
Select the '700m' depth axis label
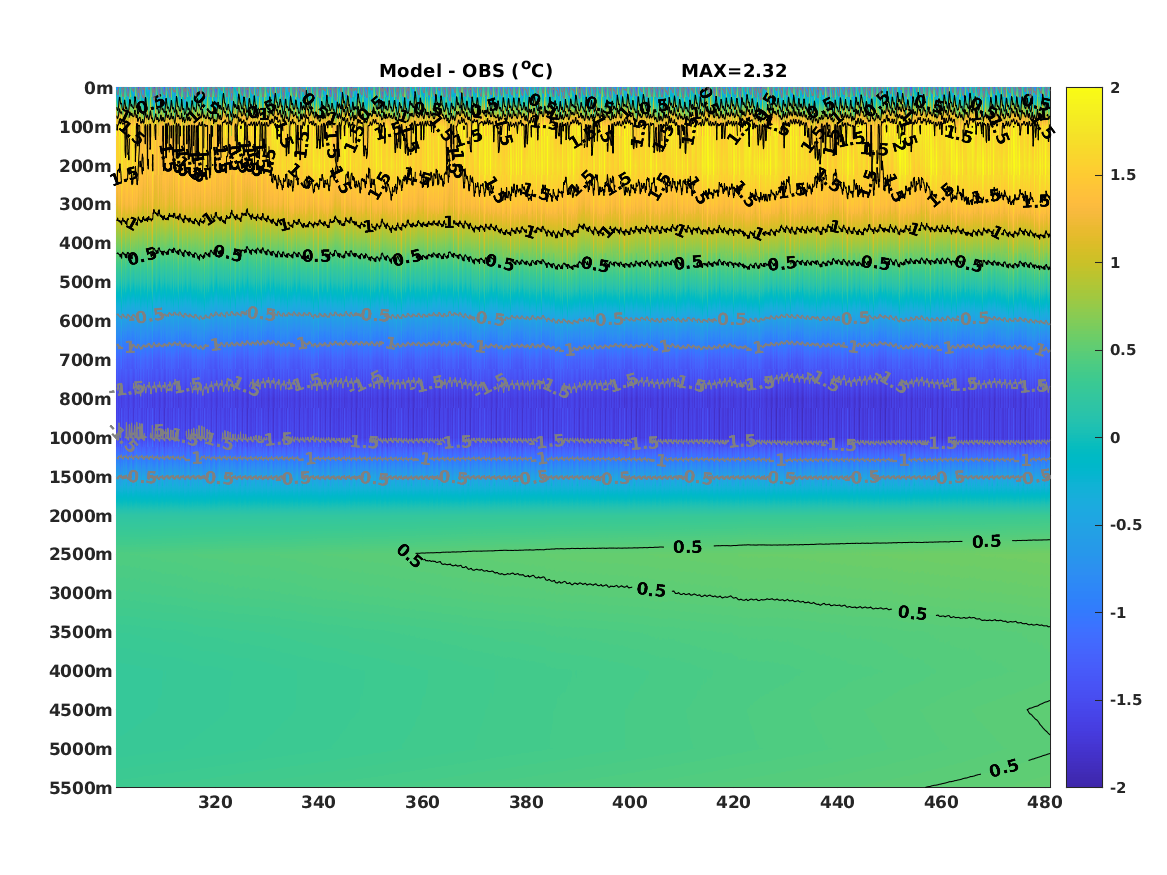(86, 360)
